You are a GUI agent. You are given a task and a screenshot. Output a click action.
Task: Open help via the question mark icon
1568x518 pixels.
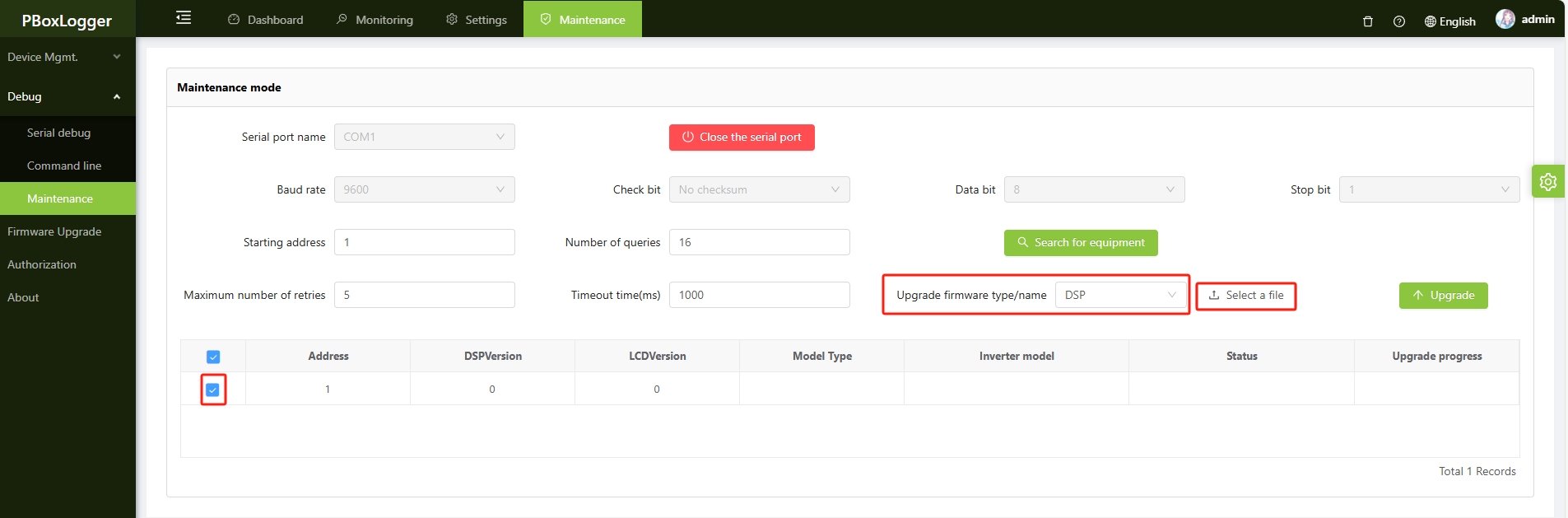click(1399, 21)
